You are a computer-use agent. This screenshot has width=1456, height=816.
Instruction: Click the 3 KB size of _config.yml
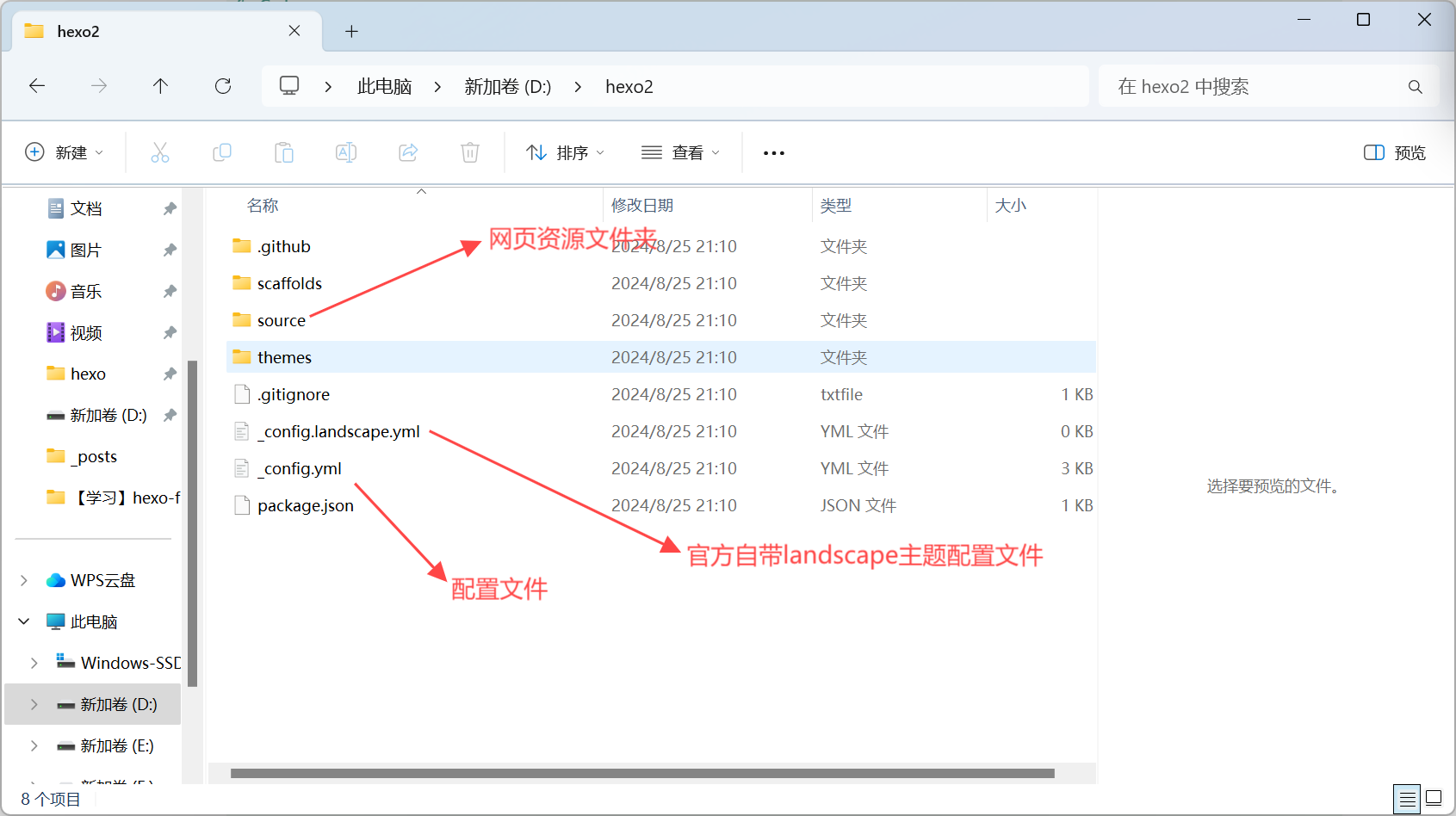1076,468
